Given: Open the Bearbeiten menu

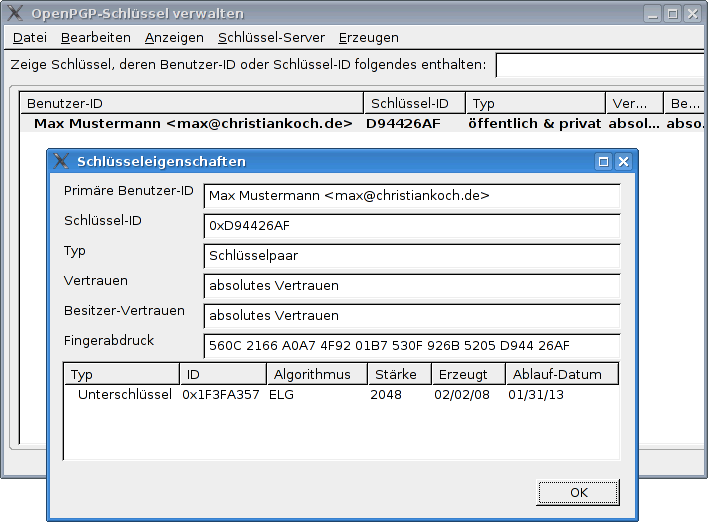Looking at the screenshot, I should coord(95,37).
